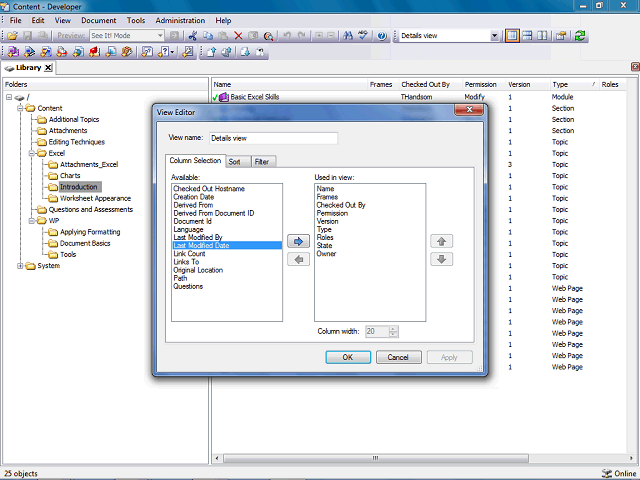Select the single-pane layout icon
This screenshot has width=640, height=480.
pyautogui.click(x=512, y=36)
